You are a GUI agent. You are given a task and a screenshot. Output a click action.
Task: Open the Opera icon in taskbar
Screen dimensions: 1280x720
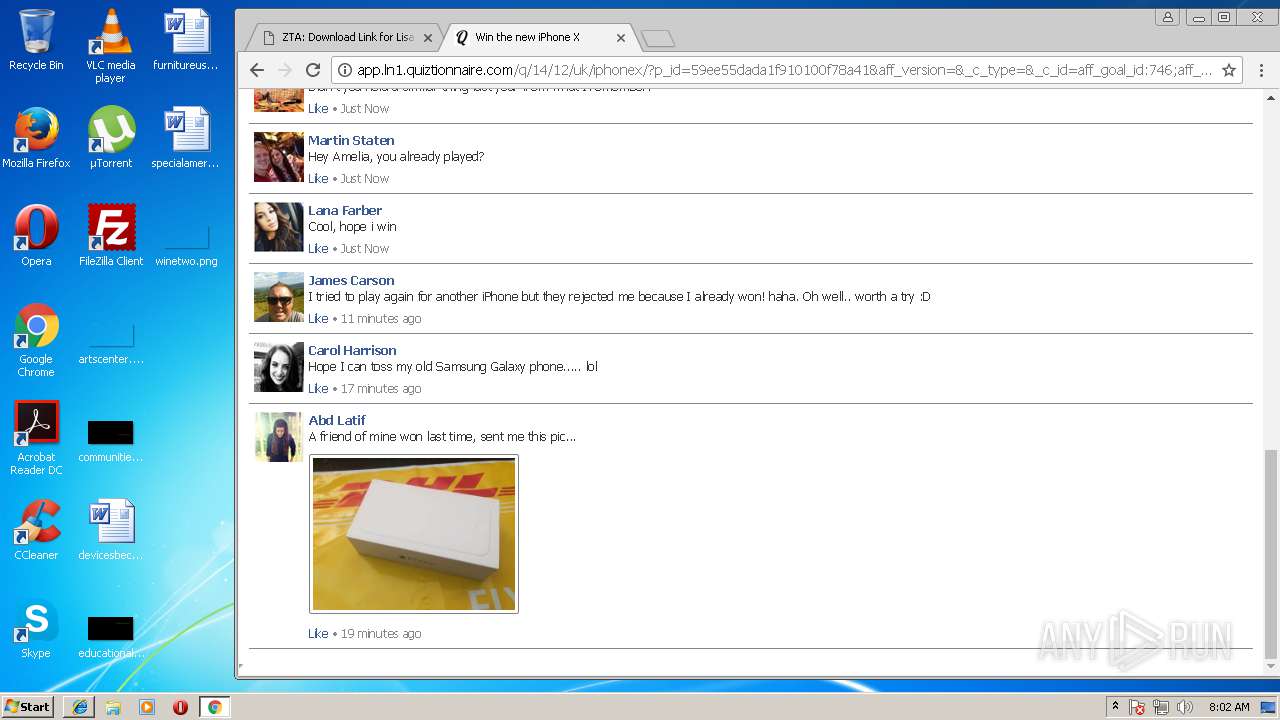tap(180, 707)
